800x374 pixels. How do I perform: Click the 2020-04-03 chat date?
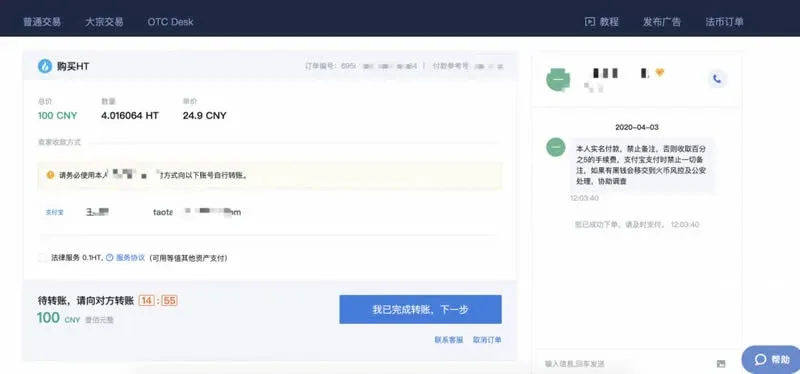pyautogui.click(x=636, y=127)
